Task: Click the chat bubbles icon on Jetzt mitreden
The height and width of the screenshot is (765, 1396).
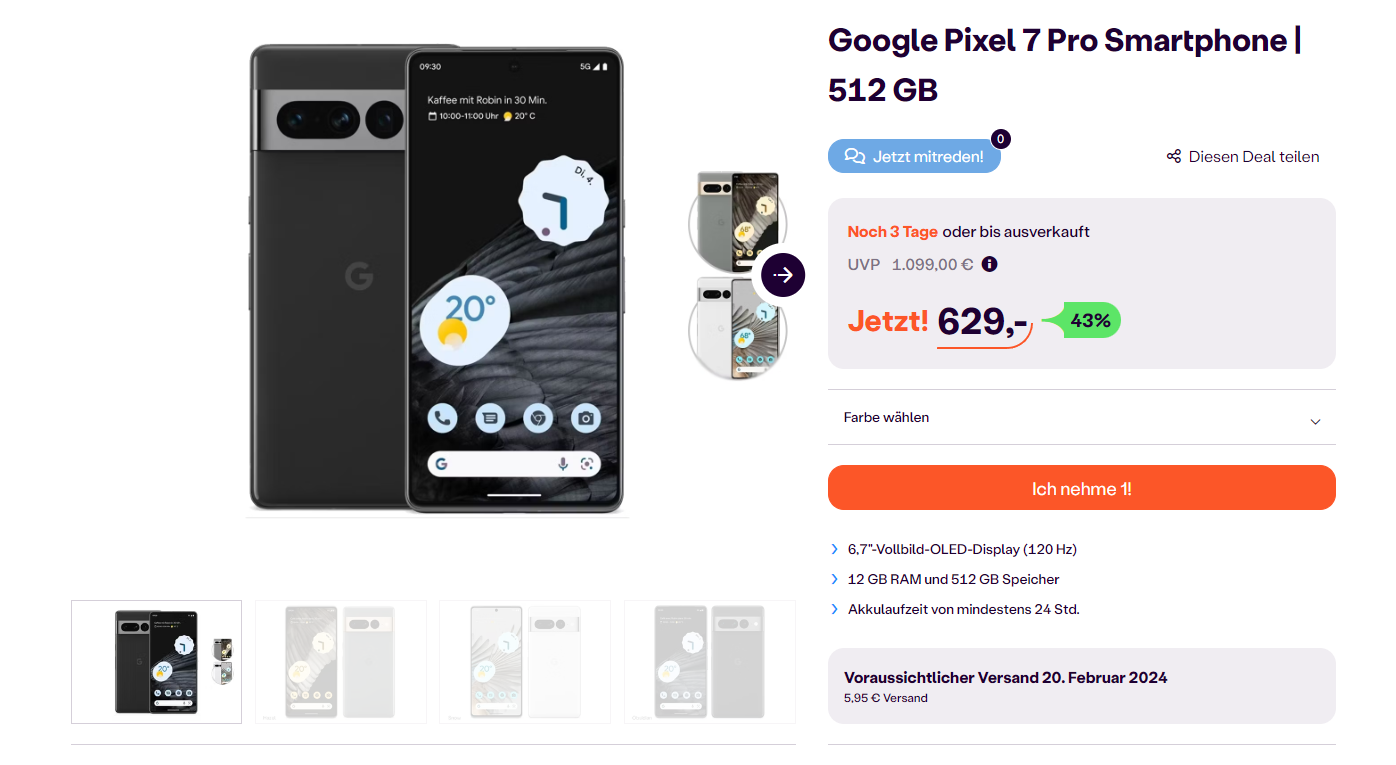Action: (x=854, y=156)
